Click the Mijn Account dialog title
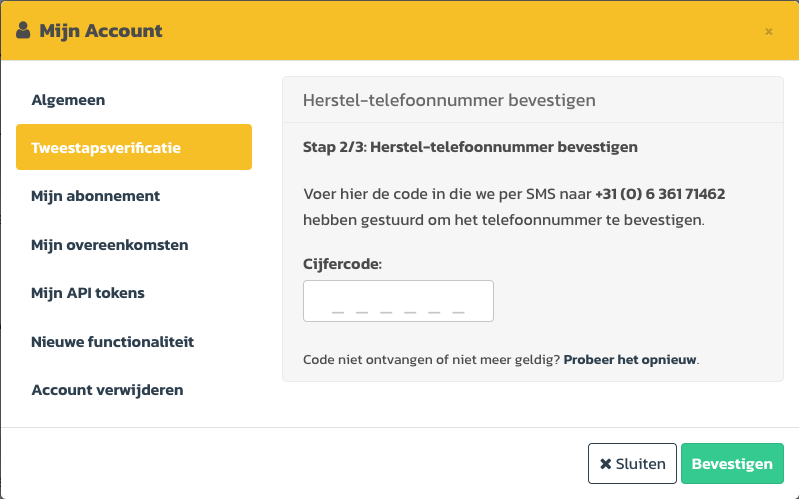 (x=101, y=31)
